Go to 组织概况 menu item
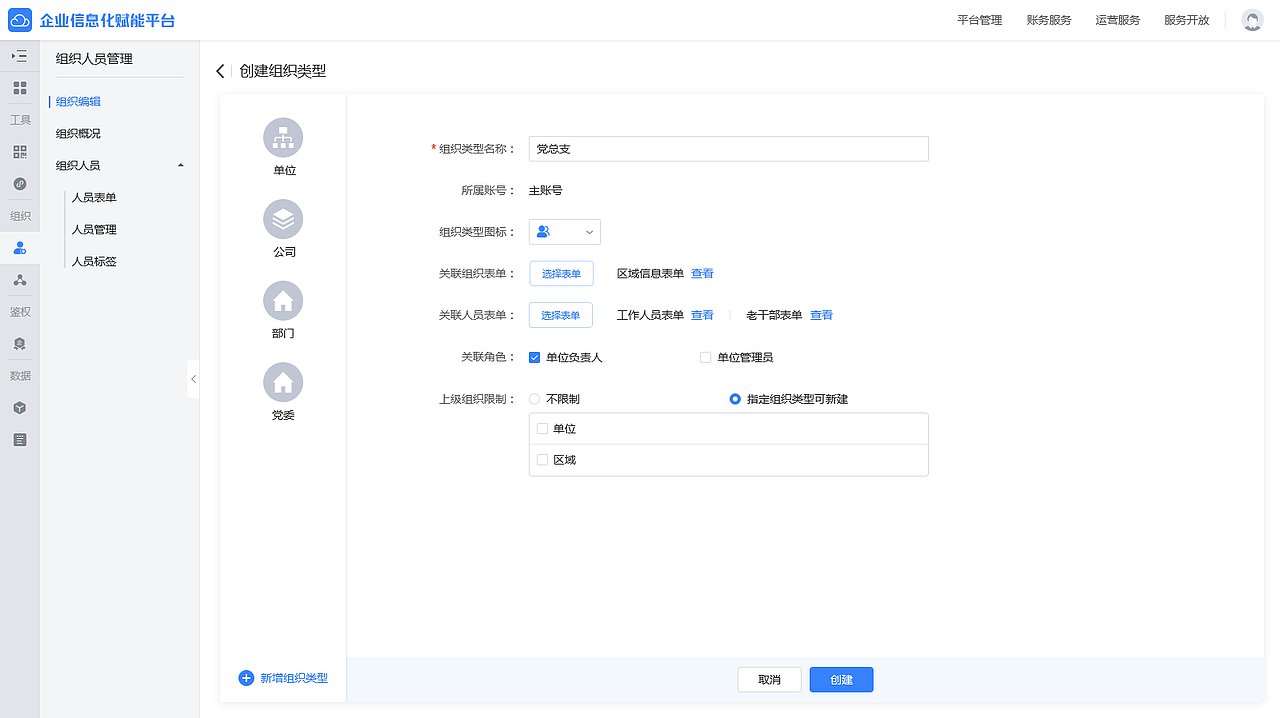 (x=78, y=133)
